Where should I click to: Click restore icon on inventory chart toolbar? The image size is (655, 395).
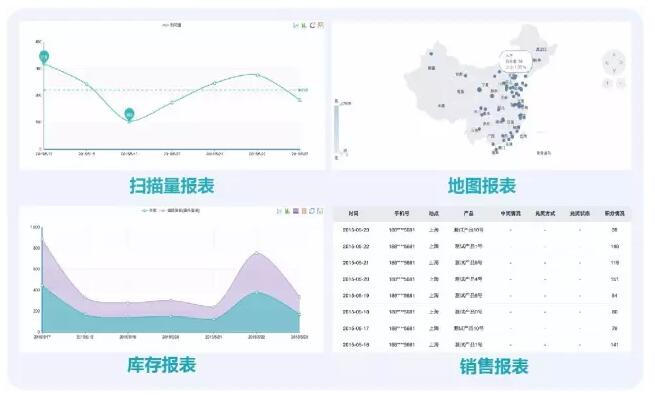point(312,211)
